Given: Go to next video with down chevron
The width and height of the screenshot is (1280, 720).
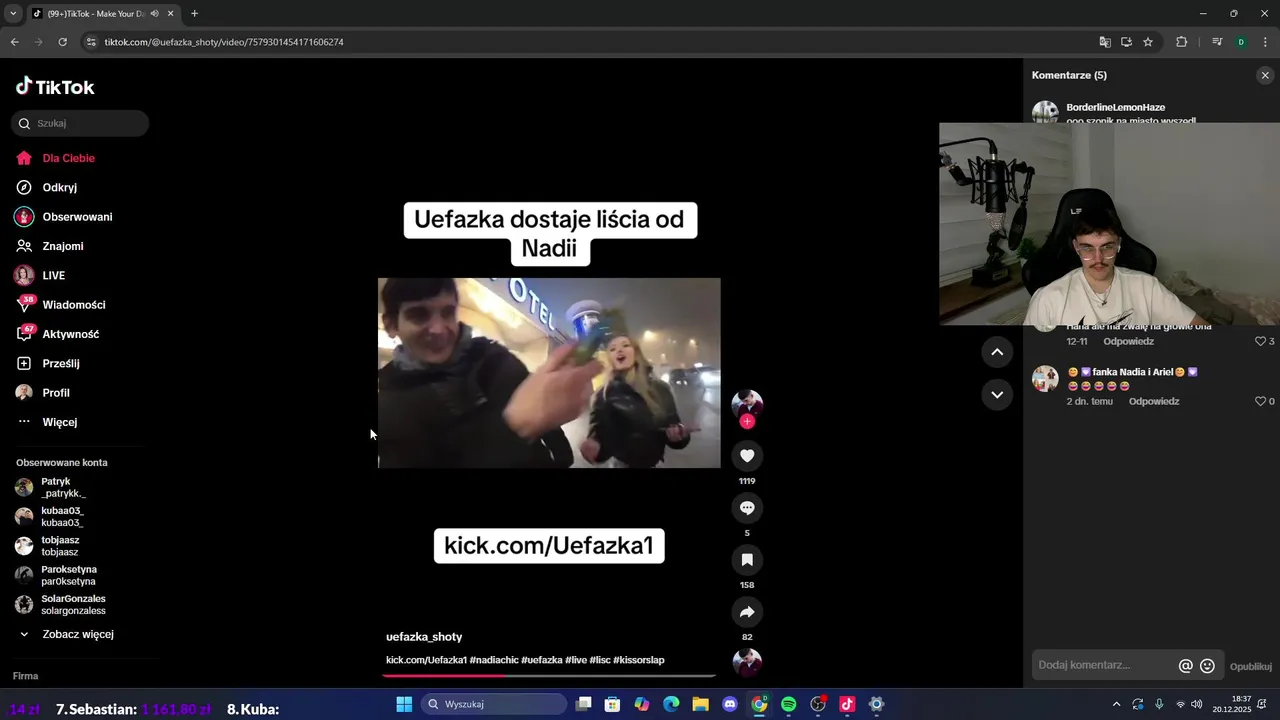Looking at the screenshot, I should [997, 394].
